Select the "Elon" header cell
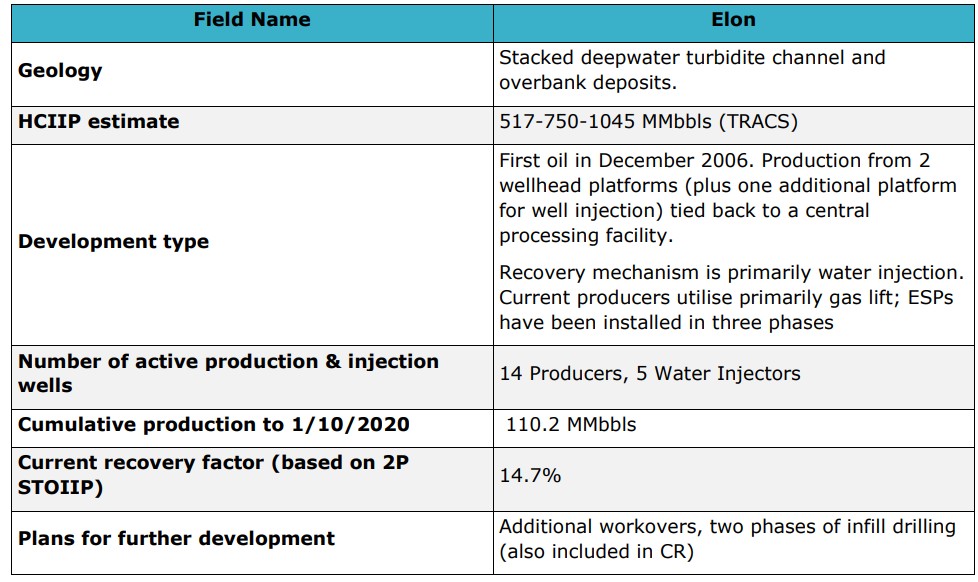This screenshot has height=582, width=978. tap(734, 20)
